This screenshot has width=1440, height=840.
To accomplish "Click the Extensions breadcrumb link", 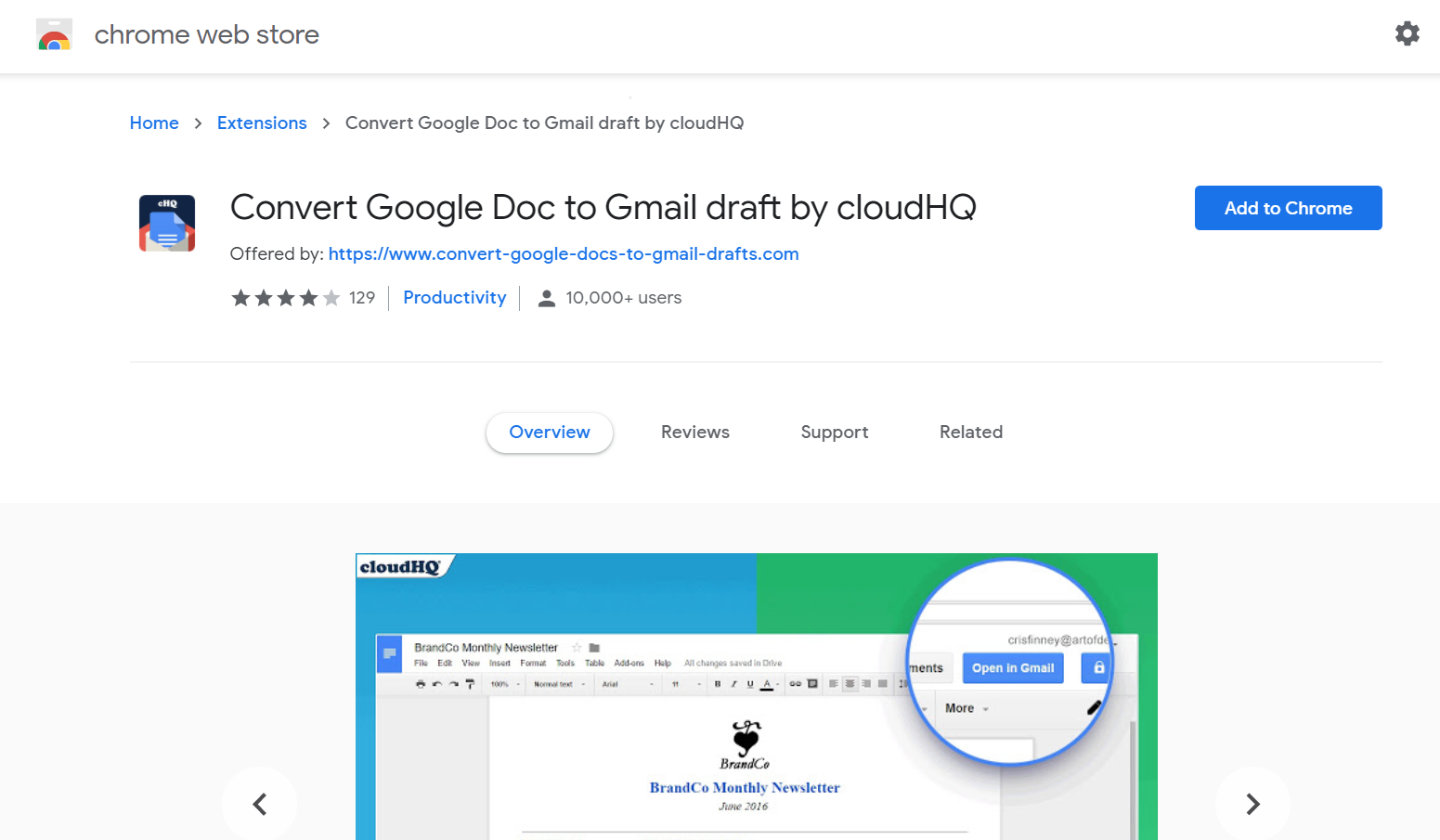I will 262,123.
